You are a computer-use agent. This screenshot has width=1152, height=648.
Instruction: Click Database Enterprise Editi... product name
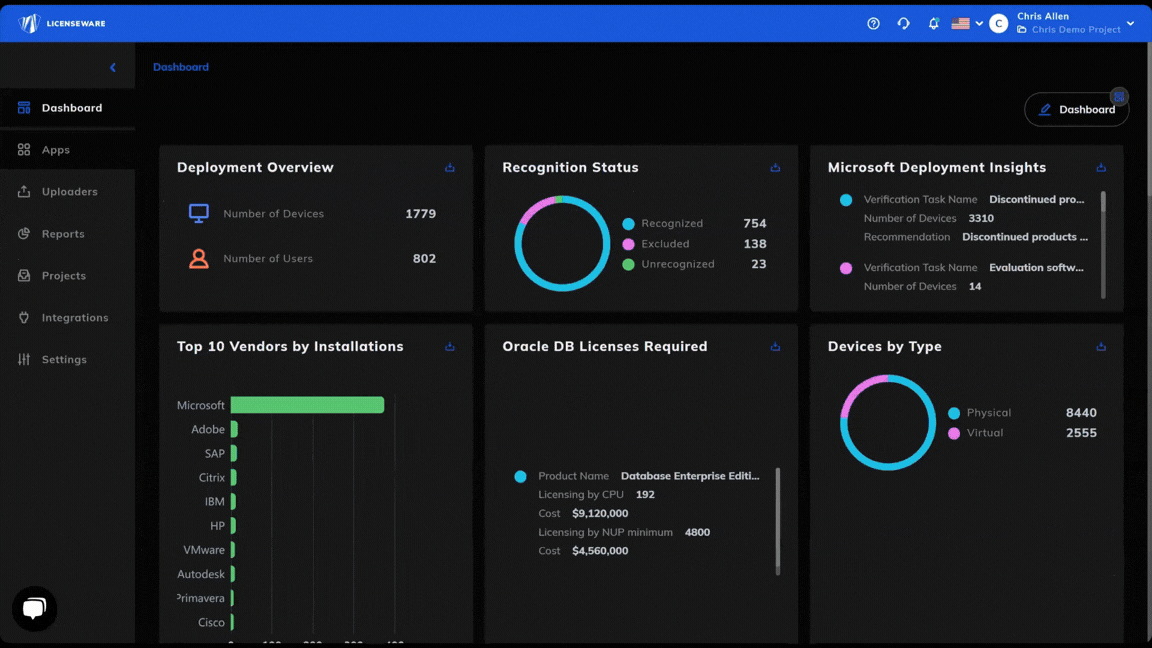tap(690, 476)
